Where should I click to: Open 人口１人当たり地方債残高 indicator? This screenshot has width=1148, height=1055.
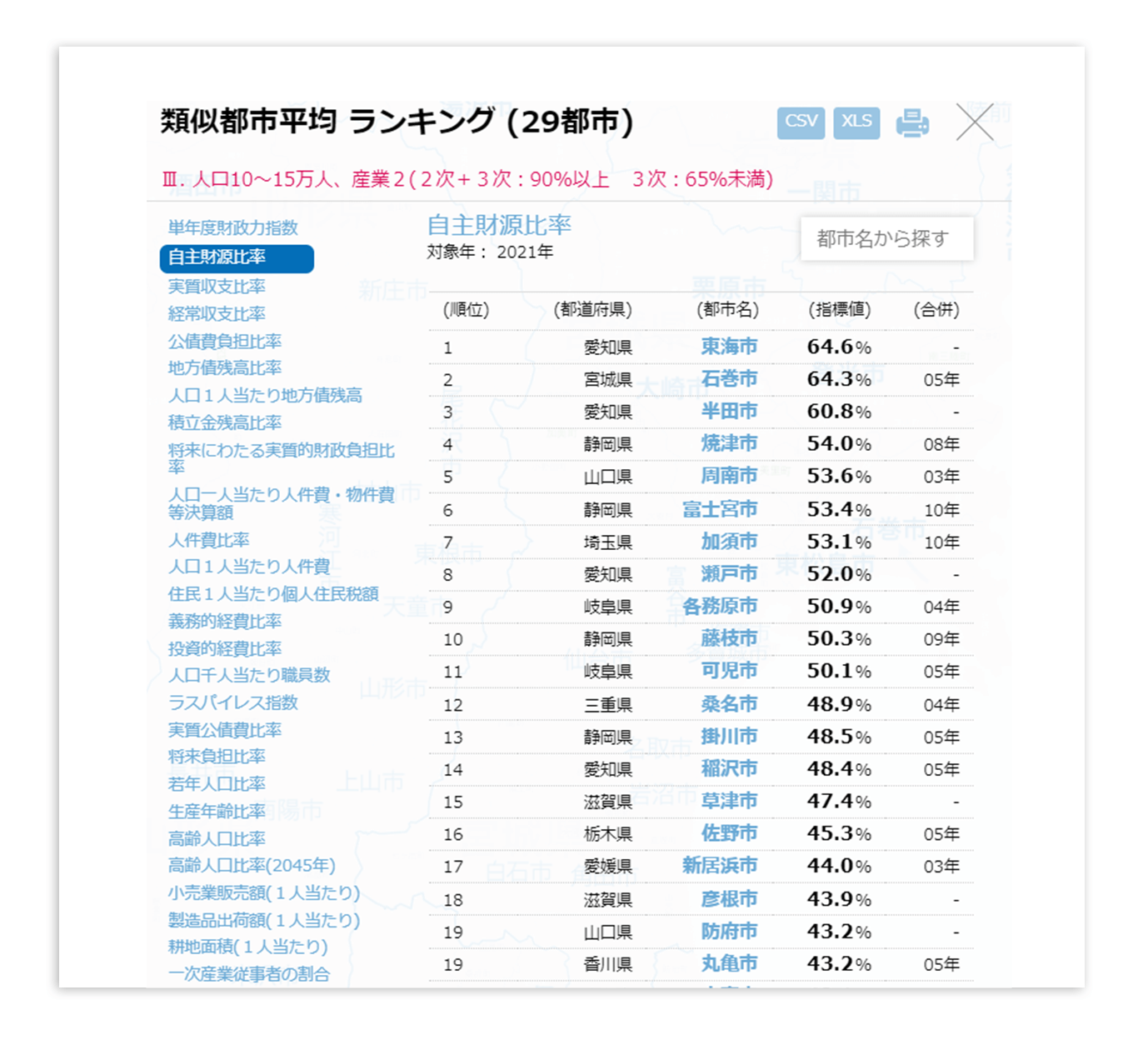[265, 396]
